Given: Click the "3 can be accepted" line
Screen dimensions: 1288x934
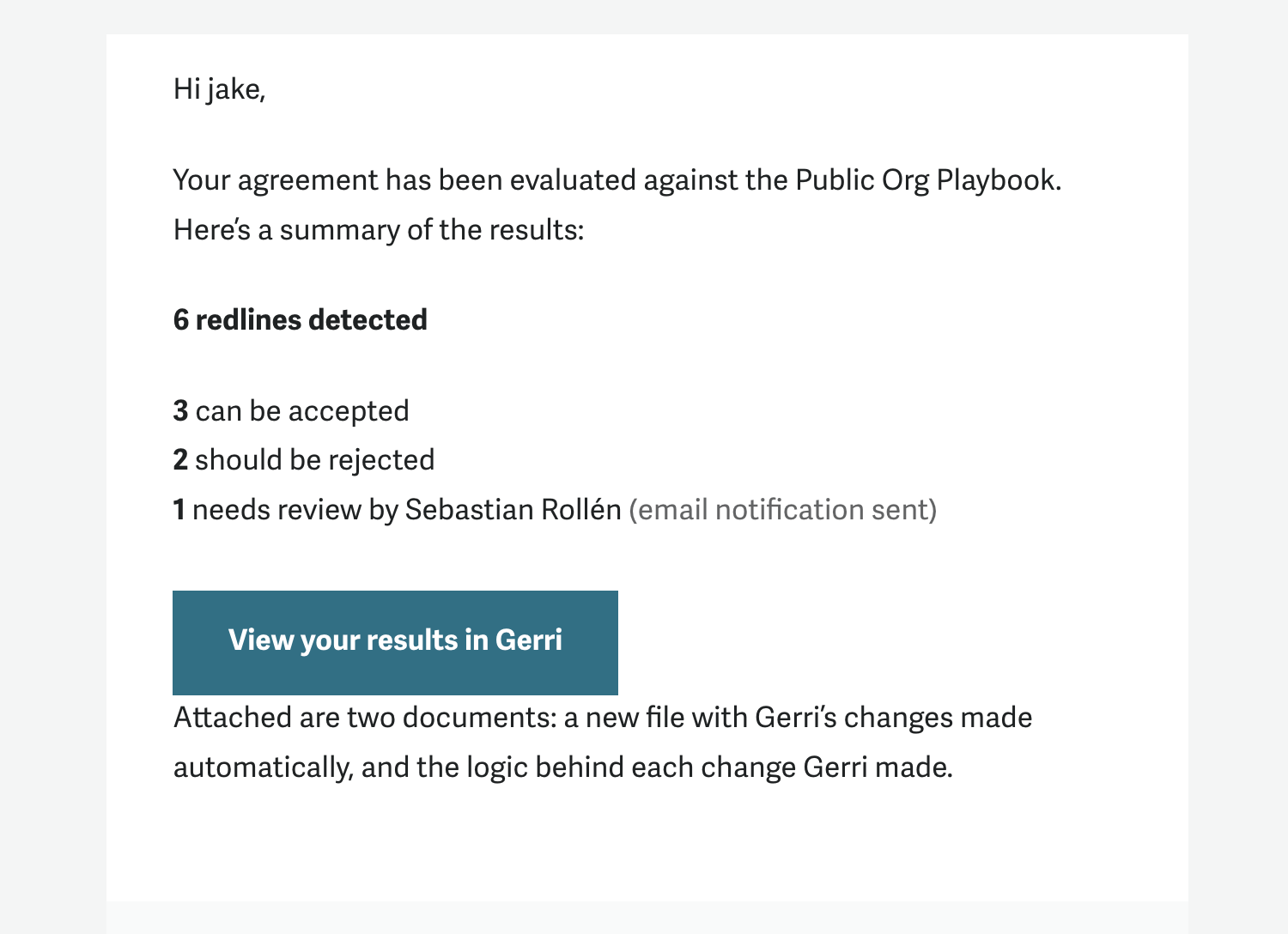Looking at the screenshot, I should (x=291, y=411).
